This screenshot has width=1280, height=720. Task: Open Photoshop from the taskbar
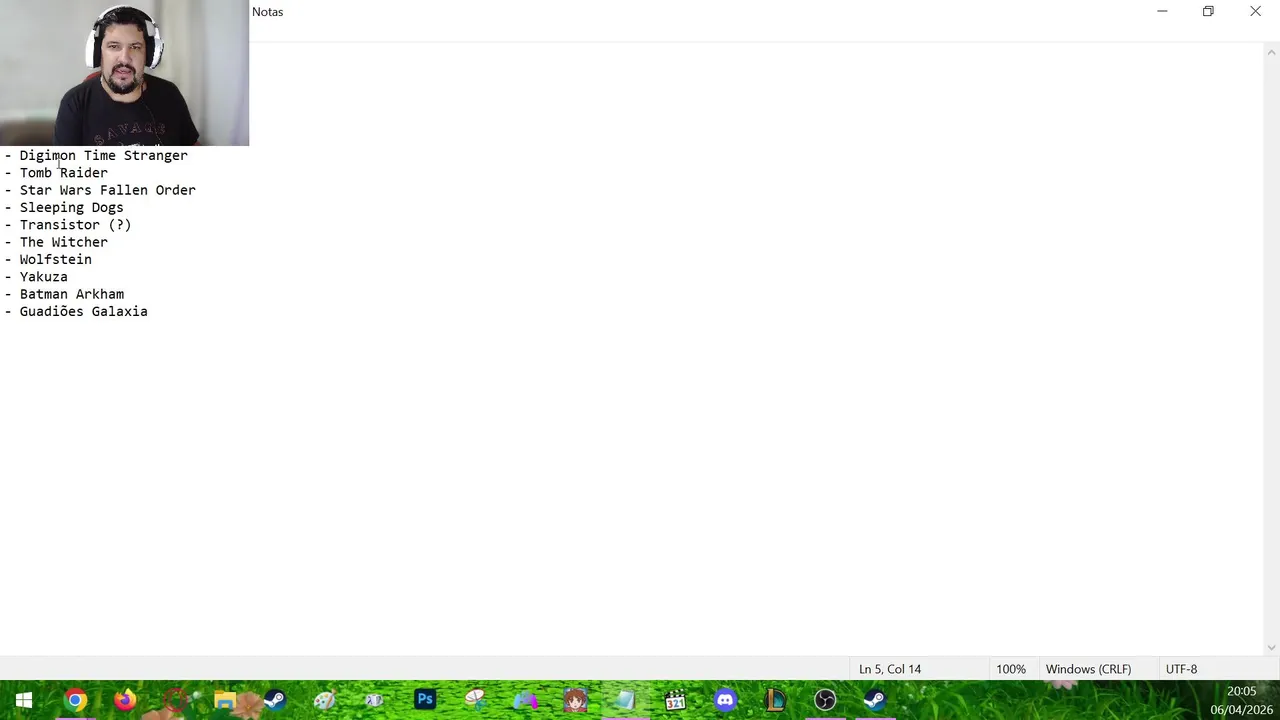pos(425,700)
